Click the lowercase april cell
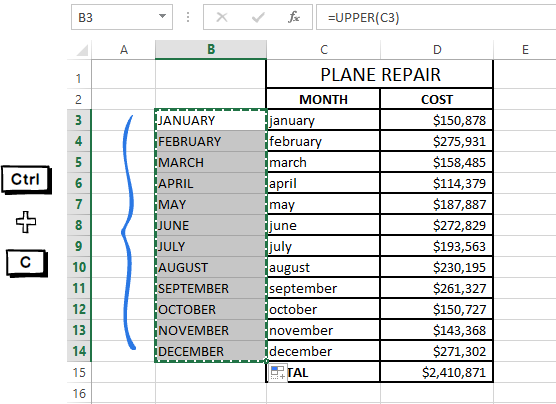 [323, 183]
